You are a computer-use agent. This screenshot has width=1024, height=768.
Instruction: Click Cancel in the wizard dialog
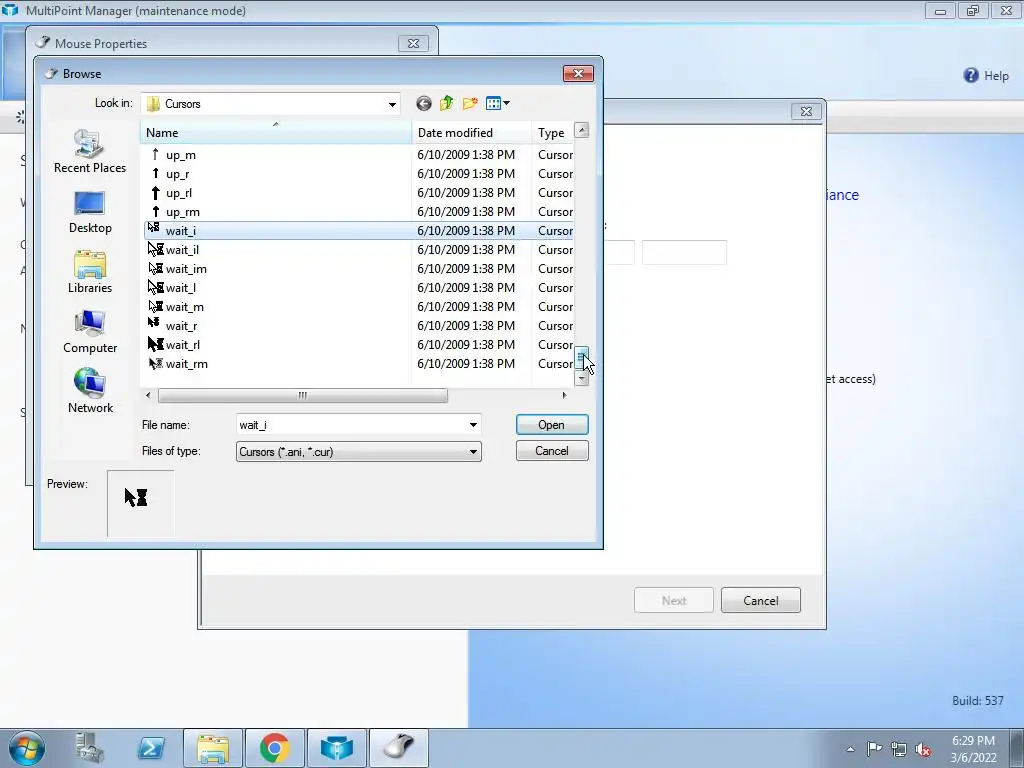[761, 601]
